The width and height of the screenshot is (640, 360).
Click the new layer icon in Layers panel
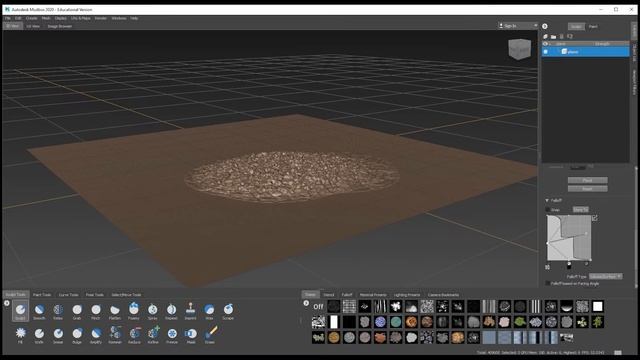pyautogui.click(x=546, y=36)
